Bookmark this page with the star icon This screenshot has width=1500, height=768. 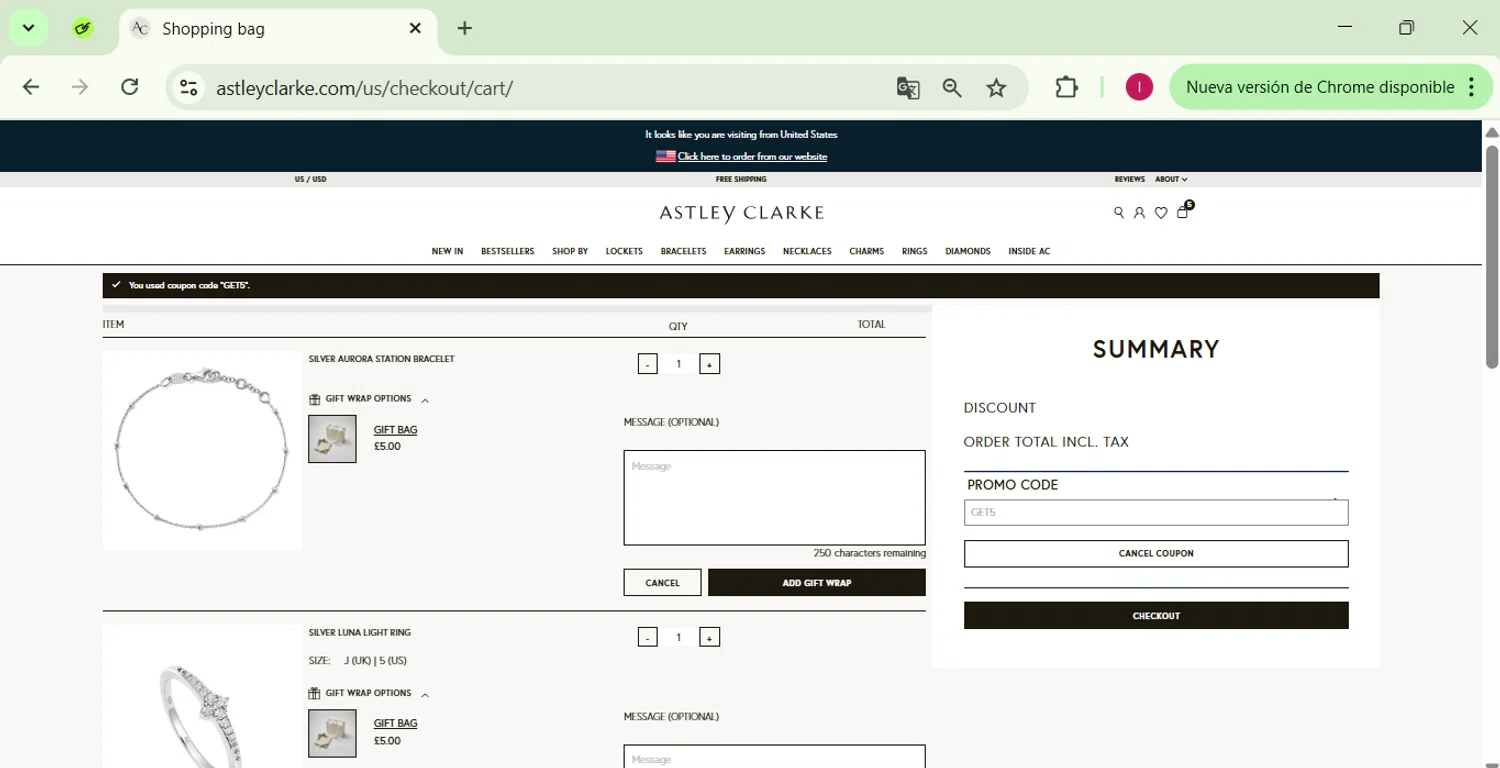(996, 88)
